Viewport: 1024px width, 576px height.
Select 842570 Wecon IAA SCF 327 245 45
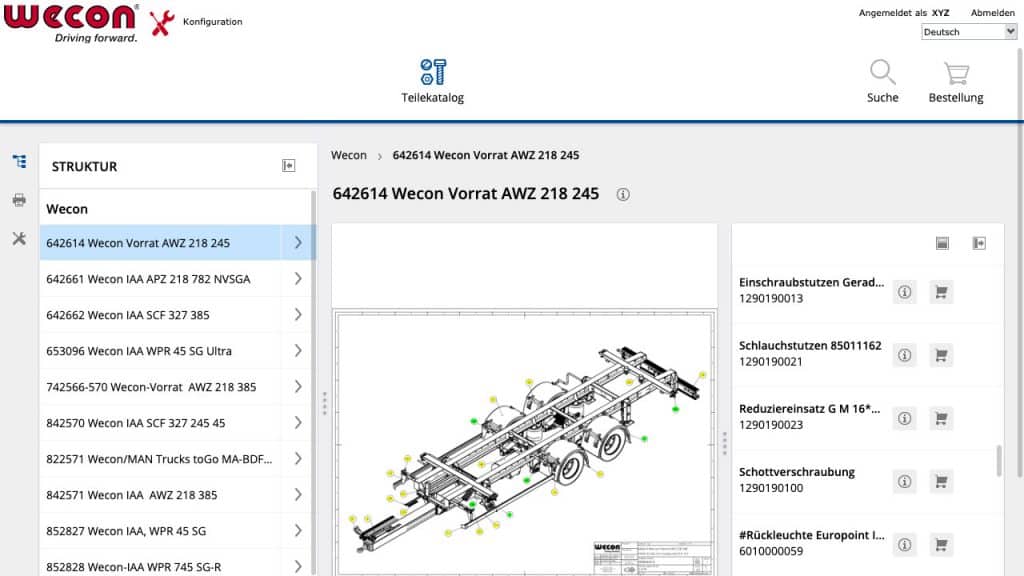(x=161, y=423)
